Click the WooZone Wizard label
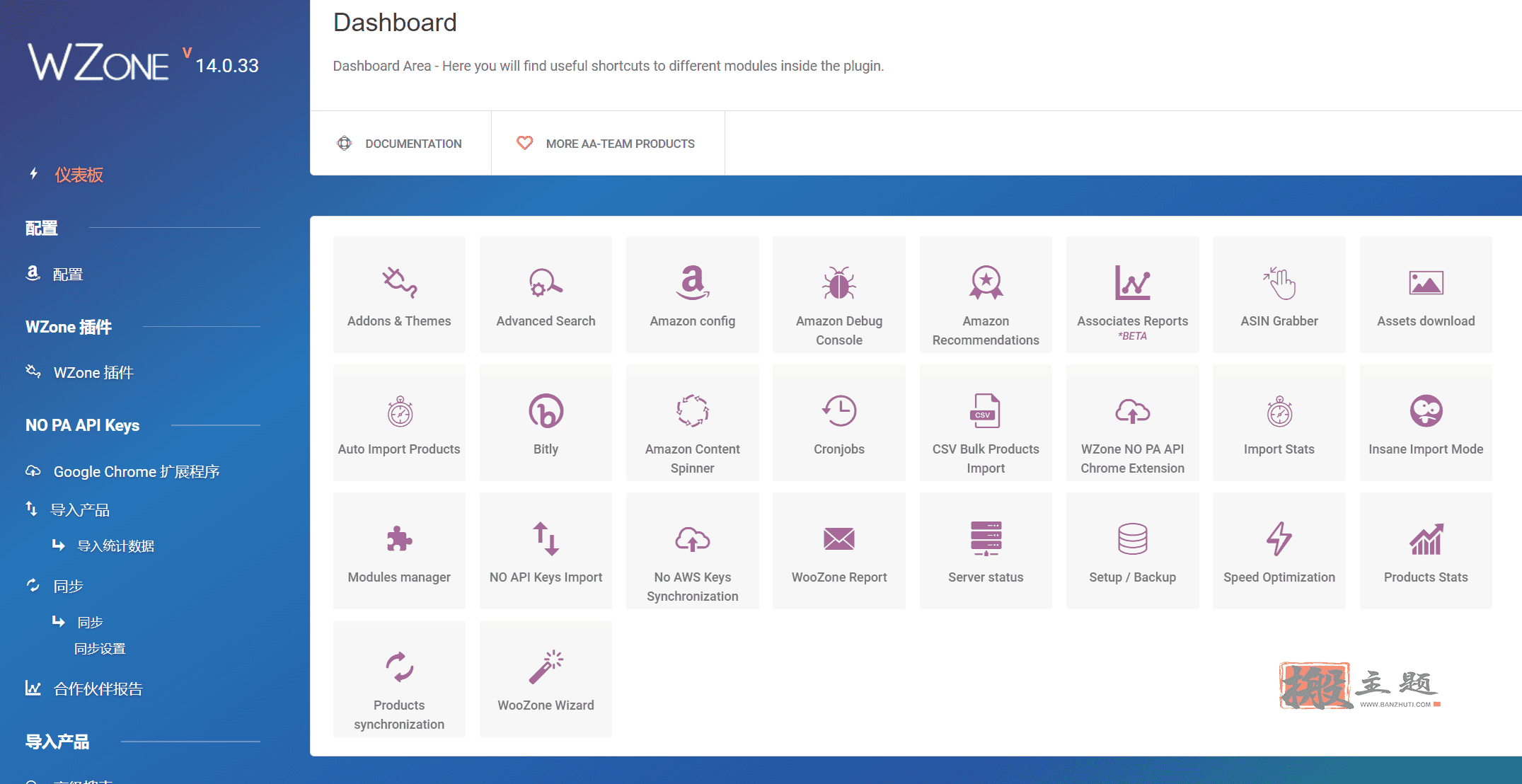Screen dimensions: 1522x784 tap(546, 705)
